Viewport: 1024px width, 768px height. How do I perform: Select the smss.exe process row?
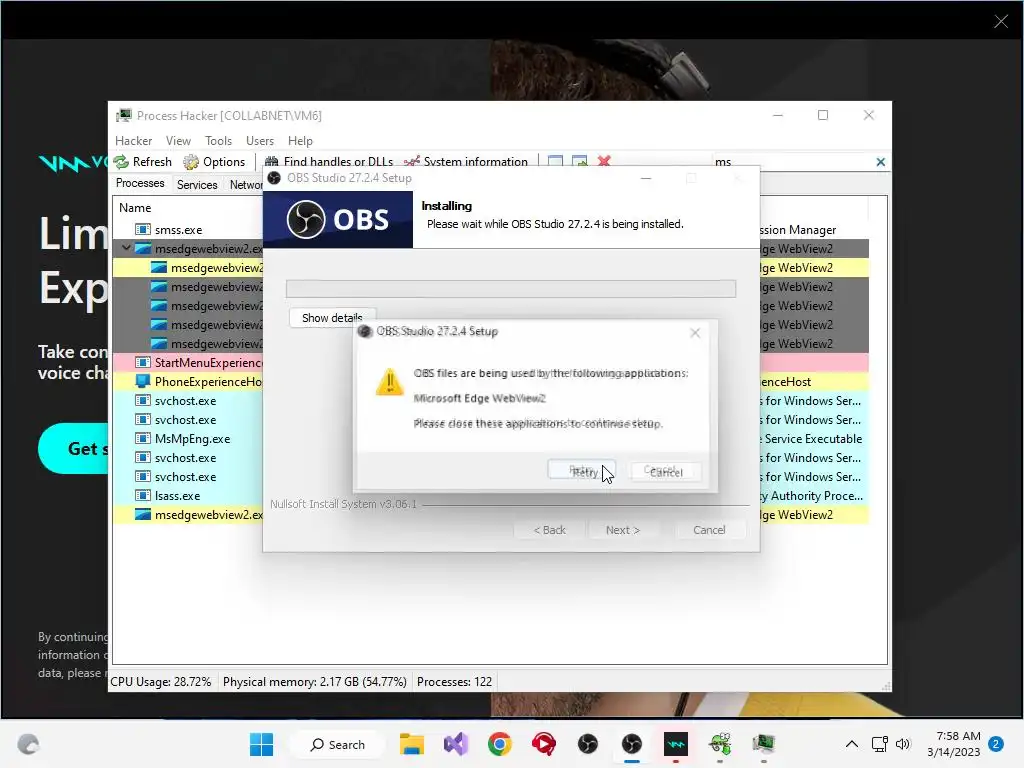491,230
